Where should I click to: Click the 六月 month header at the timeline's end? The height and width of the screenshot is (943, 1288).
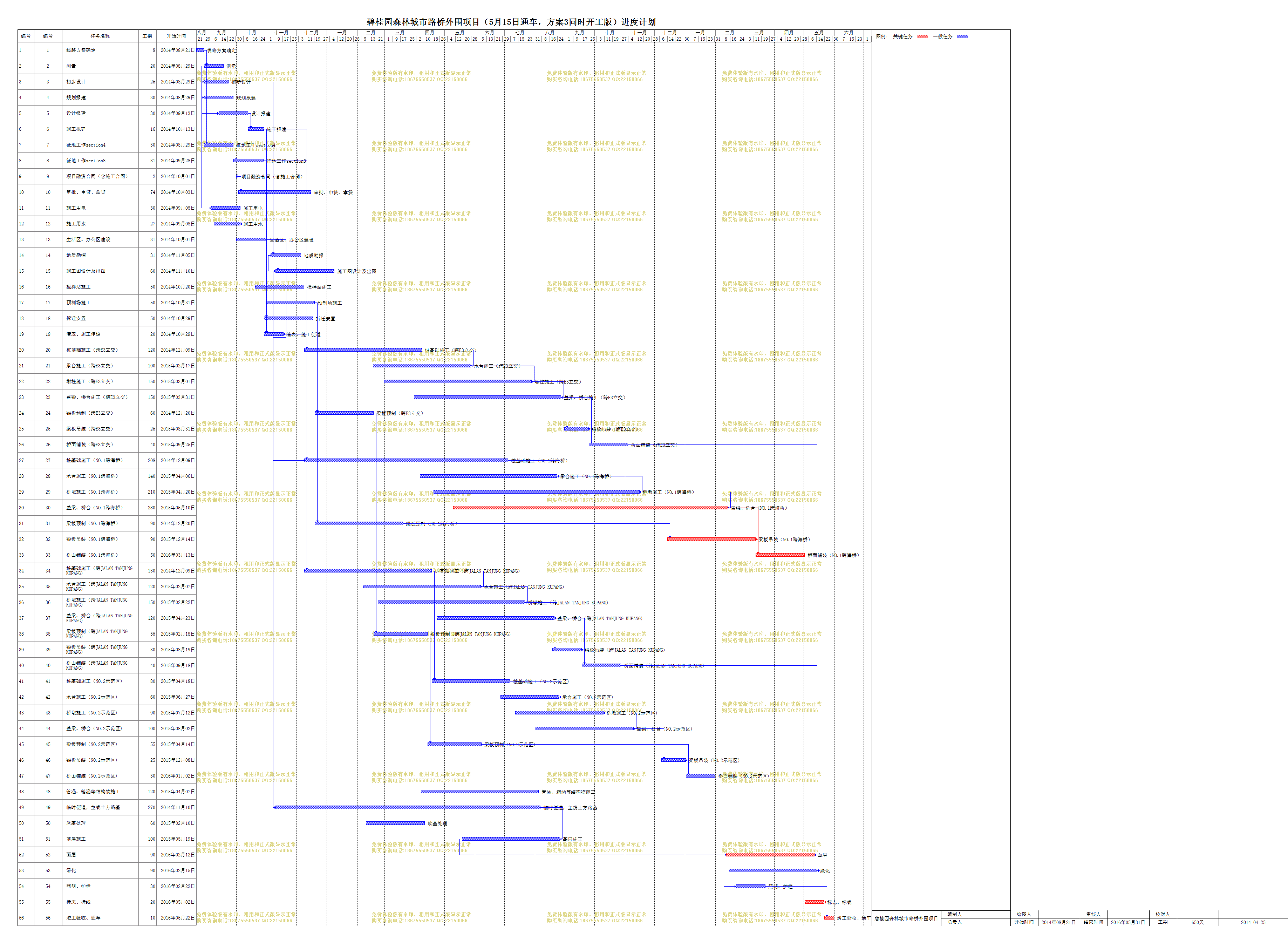pyautogui.click(x=849, y=33)
